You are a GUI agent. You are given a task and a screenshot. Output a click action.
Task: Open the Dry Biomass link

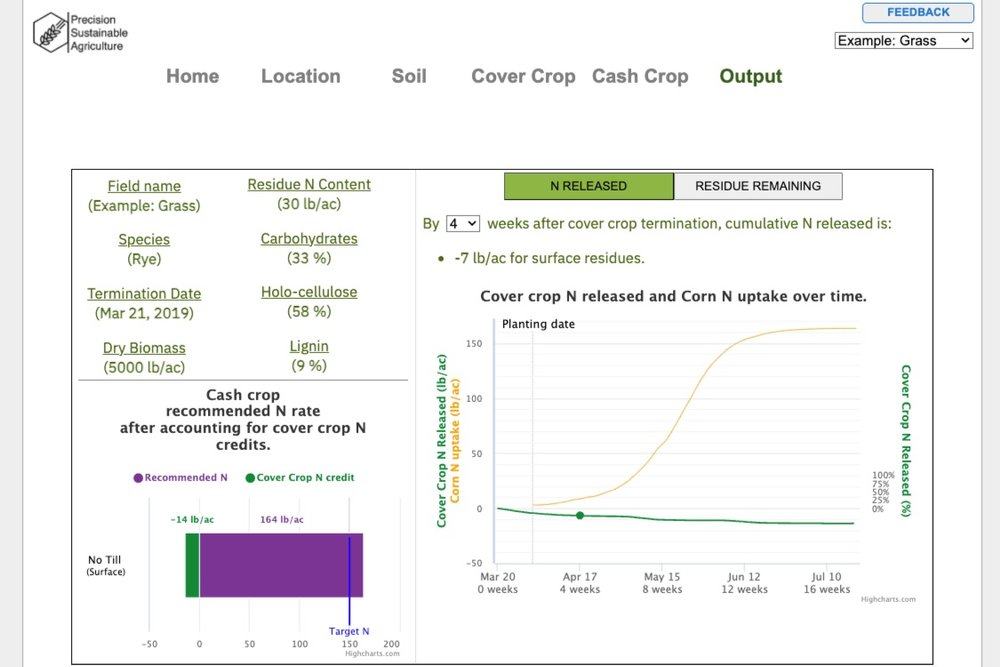144,347
